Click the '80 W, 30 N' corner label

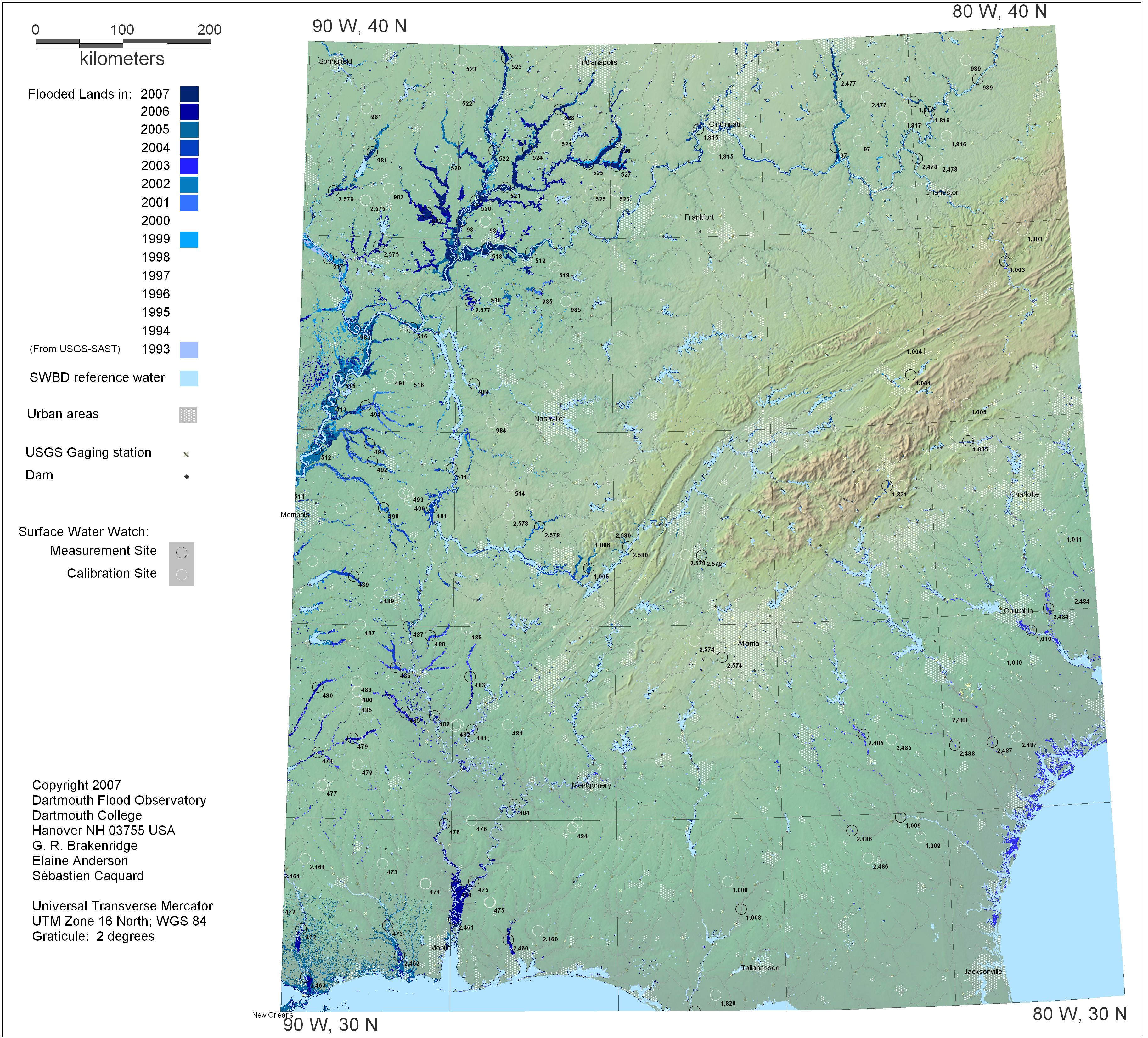pyautogui.click(x=1079, y=1013)
